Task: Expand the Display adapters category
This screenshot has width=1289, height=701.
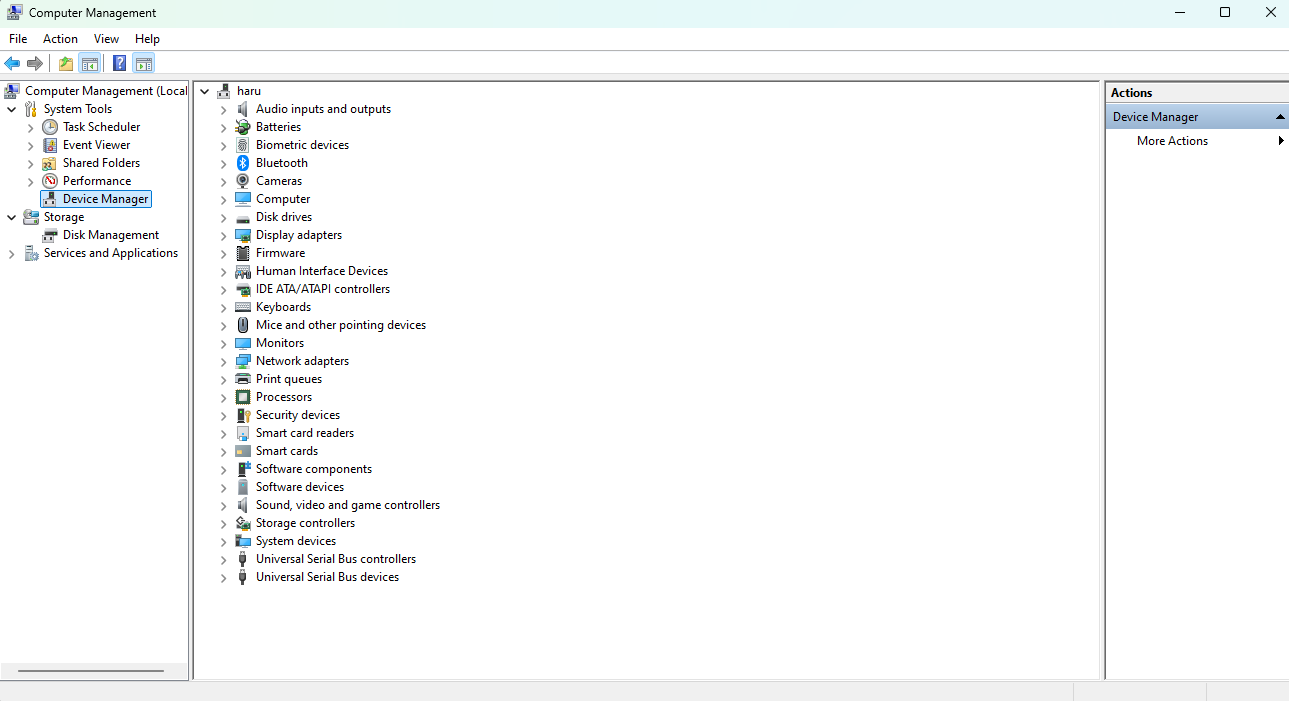Action: 224,236
